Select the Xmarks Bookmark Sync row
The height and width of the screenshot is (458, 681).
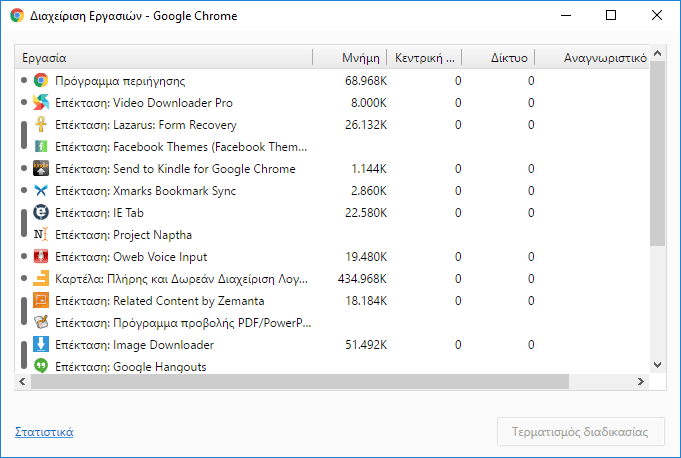332,191
